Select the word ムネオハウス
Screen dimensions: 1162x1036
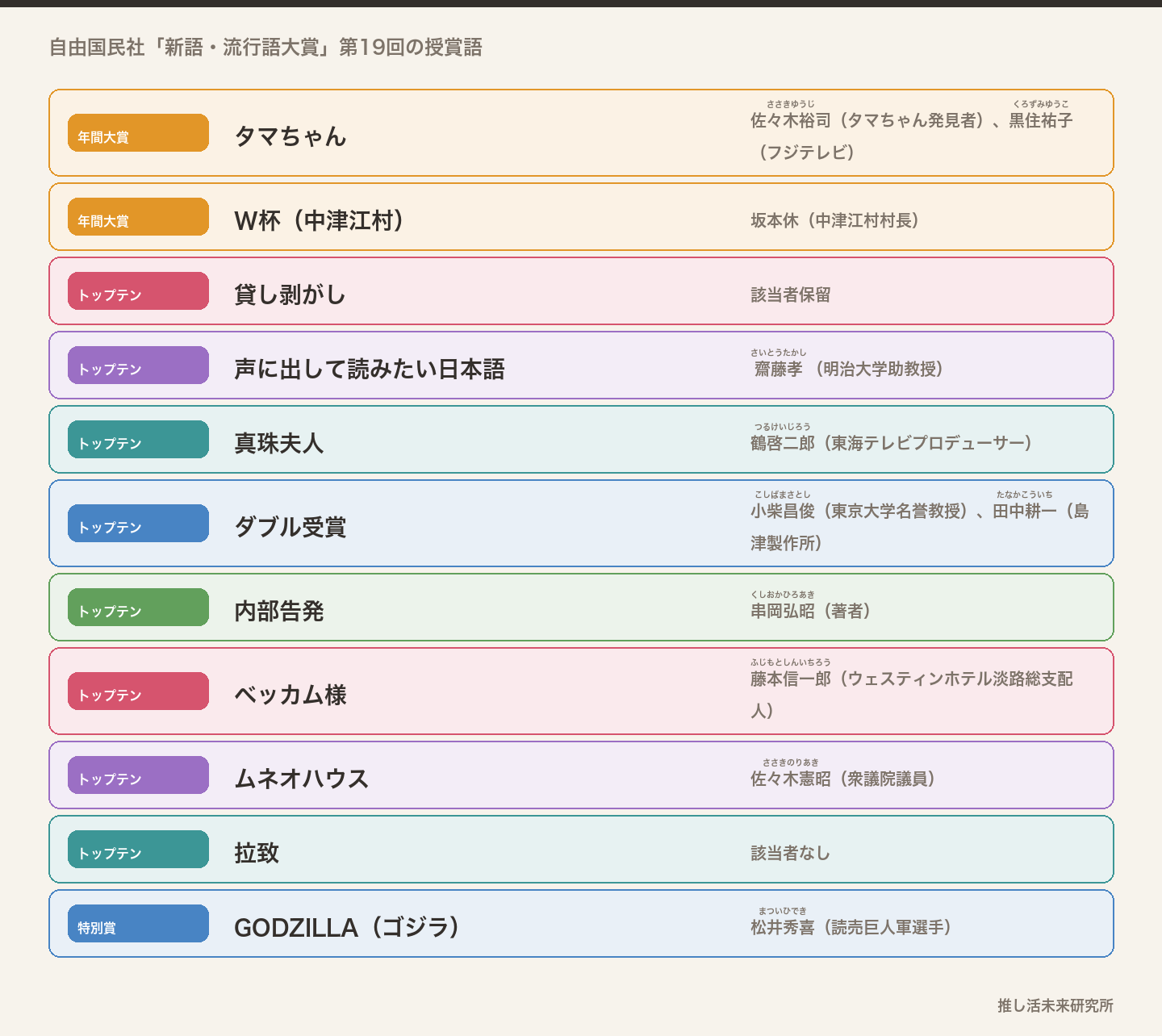coord(302,779)
